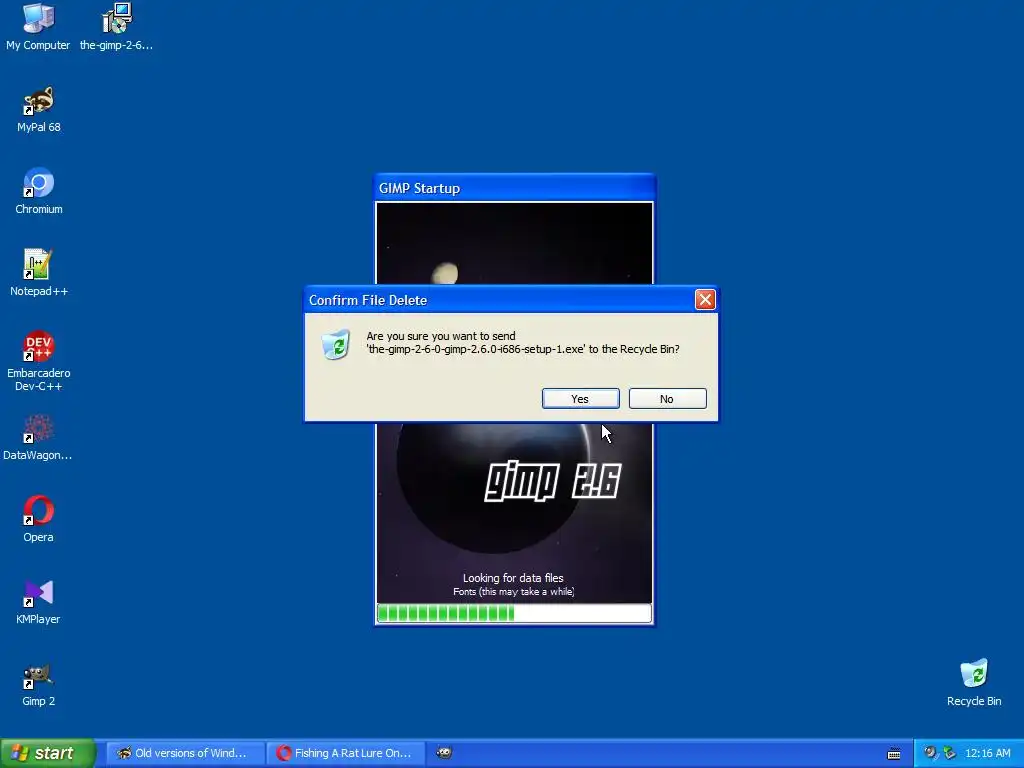Close the Confirm File Delete dialog
The width and height of the screenshot is (1024, 768).
705,300
